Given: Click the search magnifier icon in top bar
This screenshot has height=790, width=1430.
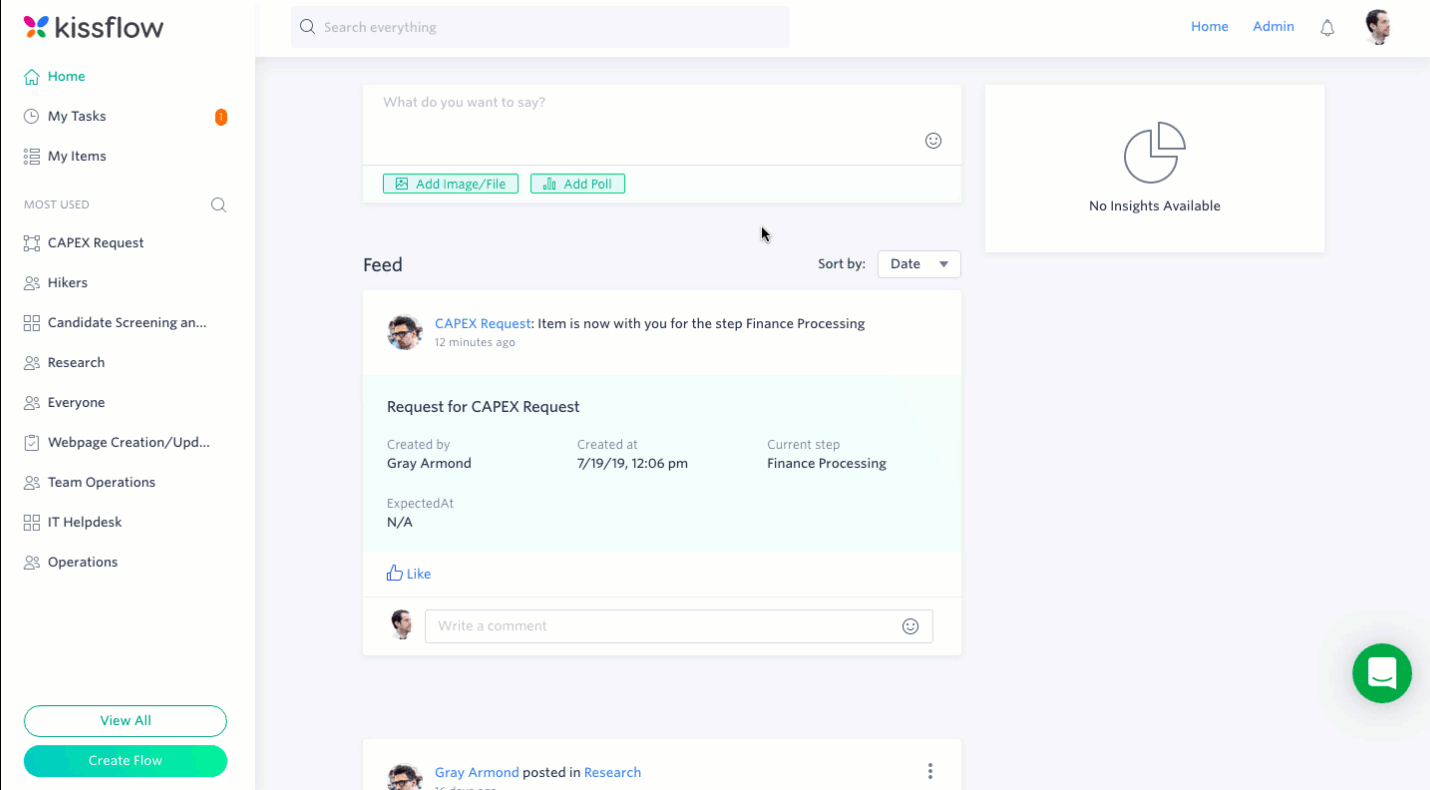Looking at the screenshot, I should click(308, 27).
